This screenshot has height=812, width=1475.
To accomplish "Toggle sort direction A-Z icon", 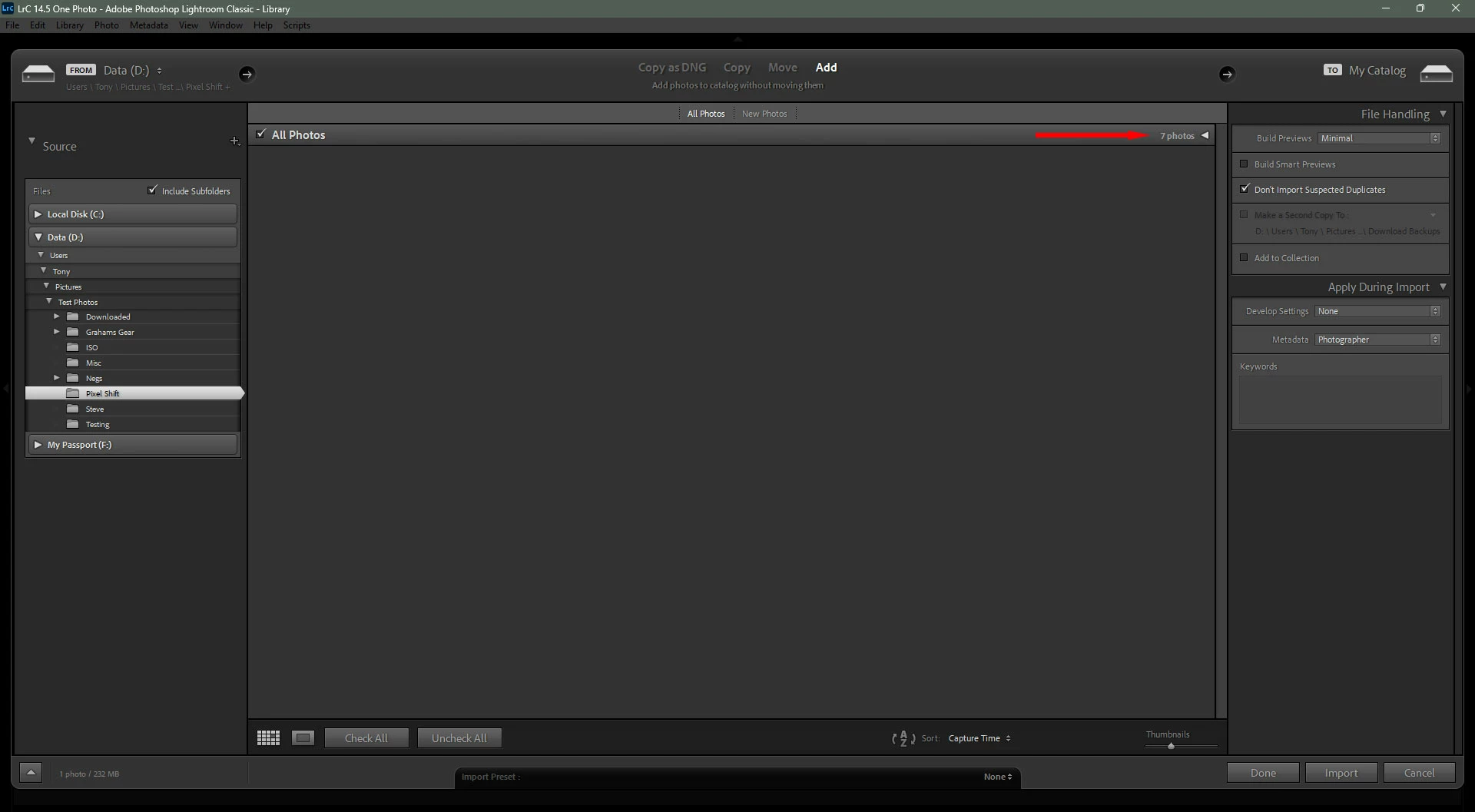I will (x=903, y=738).
